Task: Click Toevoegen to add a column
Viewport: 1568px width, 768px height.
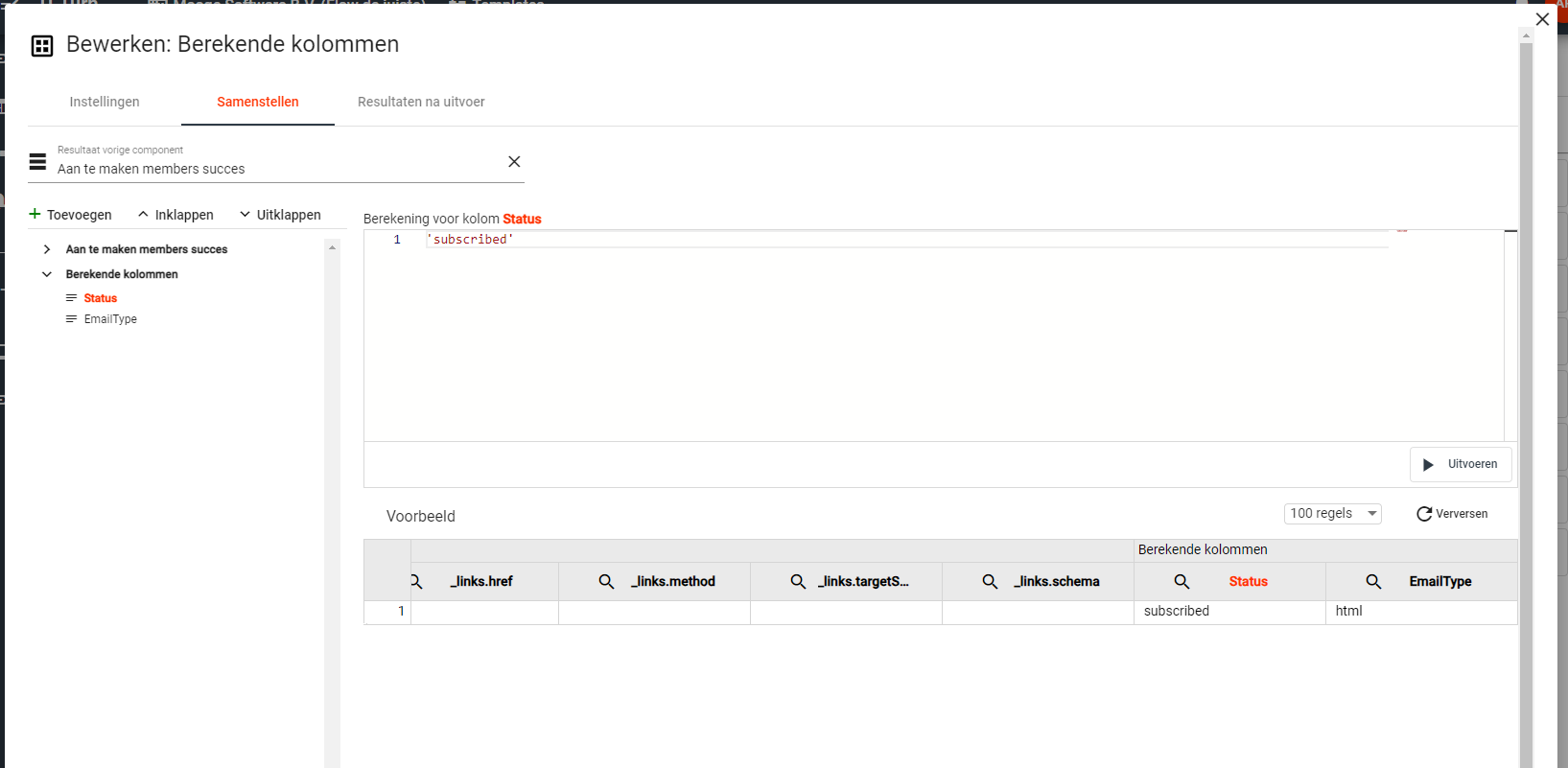Action: point(71,215)
